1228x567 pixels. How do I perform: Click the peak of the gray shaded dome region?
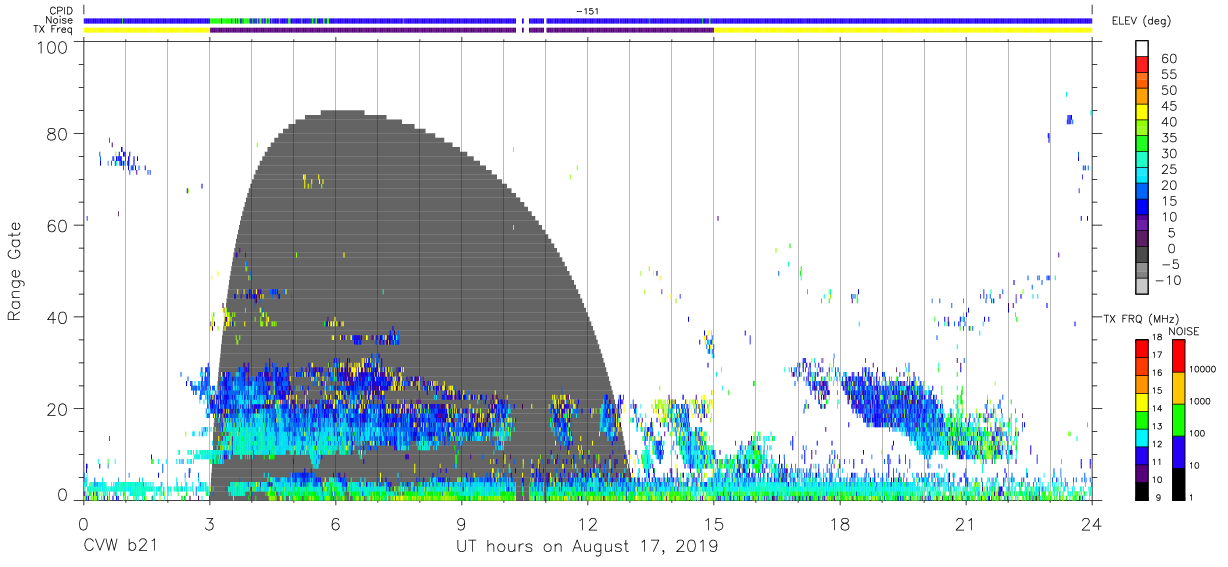point(341,112)
